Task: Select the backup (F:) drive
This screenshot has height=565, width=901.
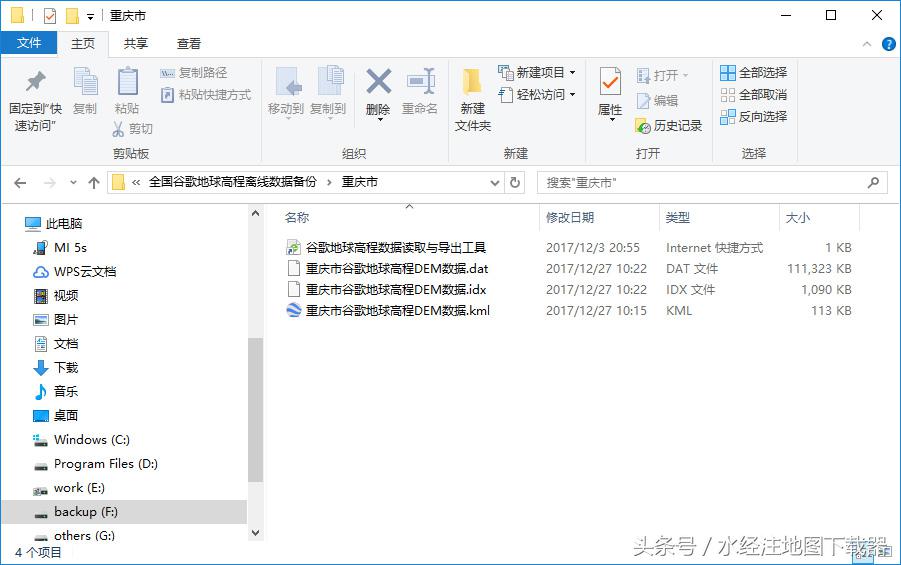Action: point(124,512)
